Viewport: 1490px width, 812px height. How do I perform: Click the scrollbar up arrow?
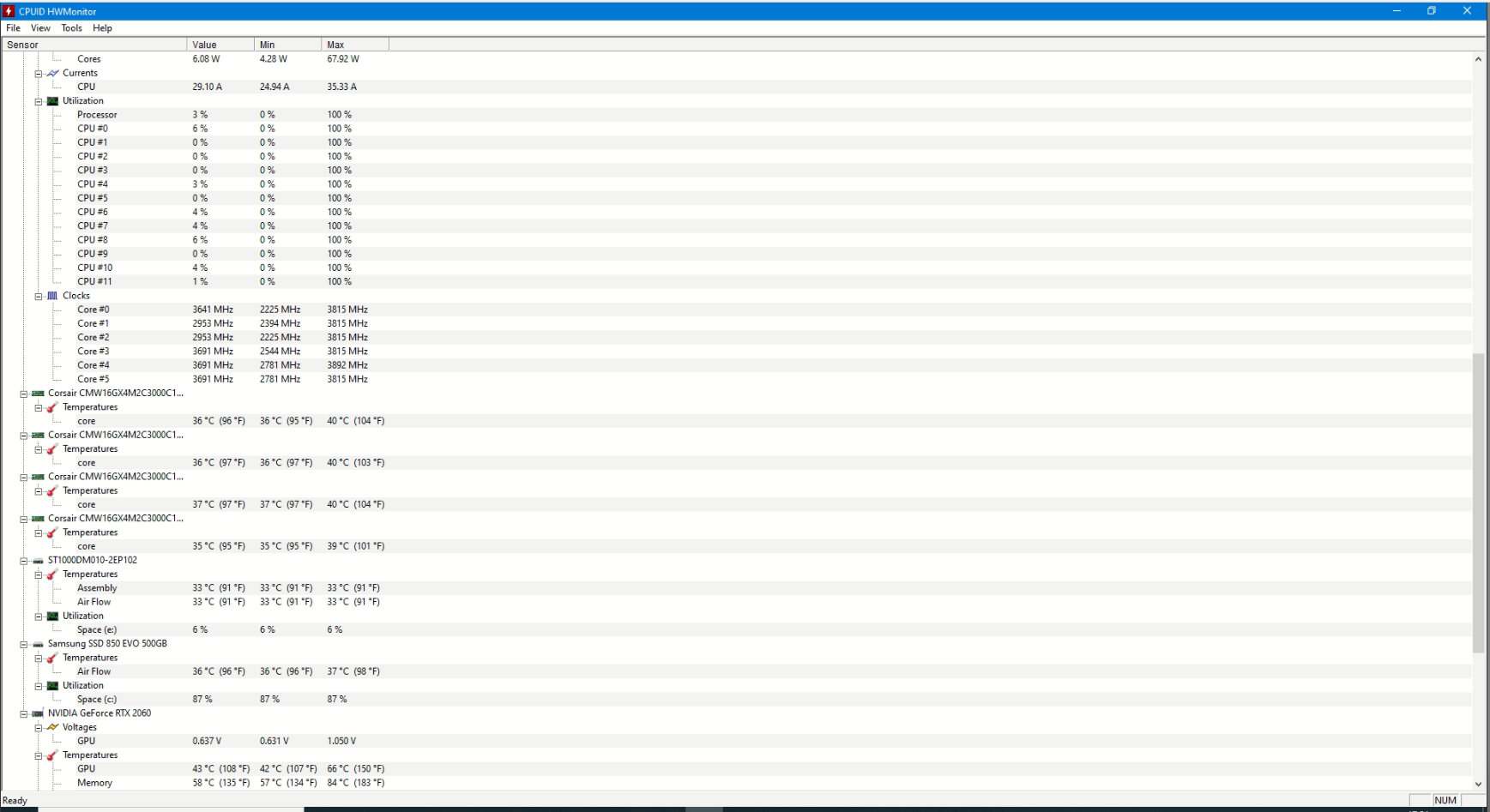[x=1478, y=59]
